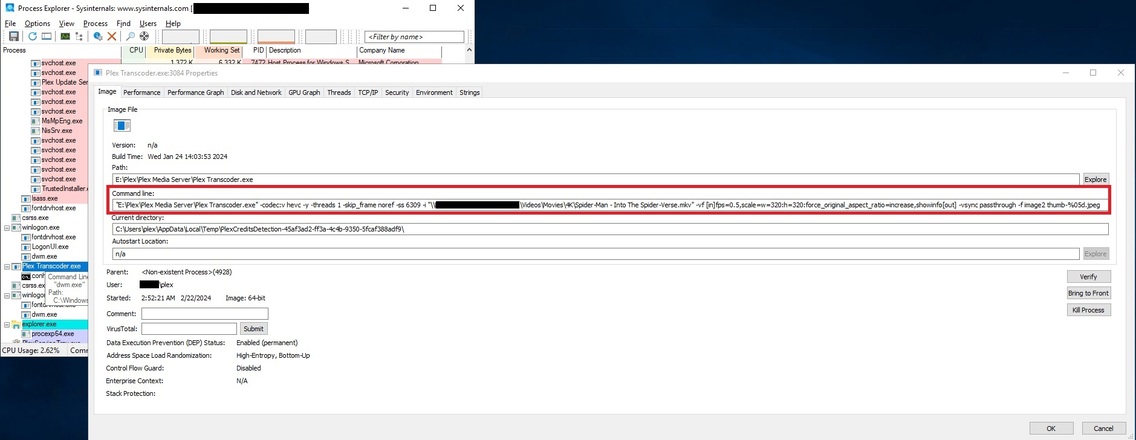Open the Process menu
This screenshot has width=1136, height=440.
96,23
